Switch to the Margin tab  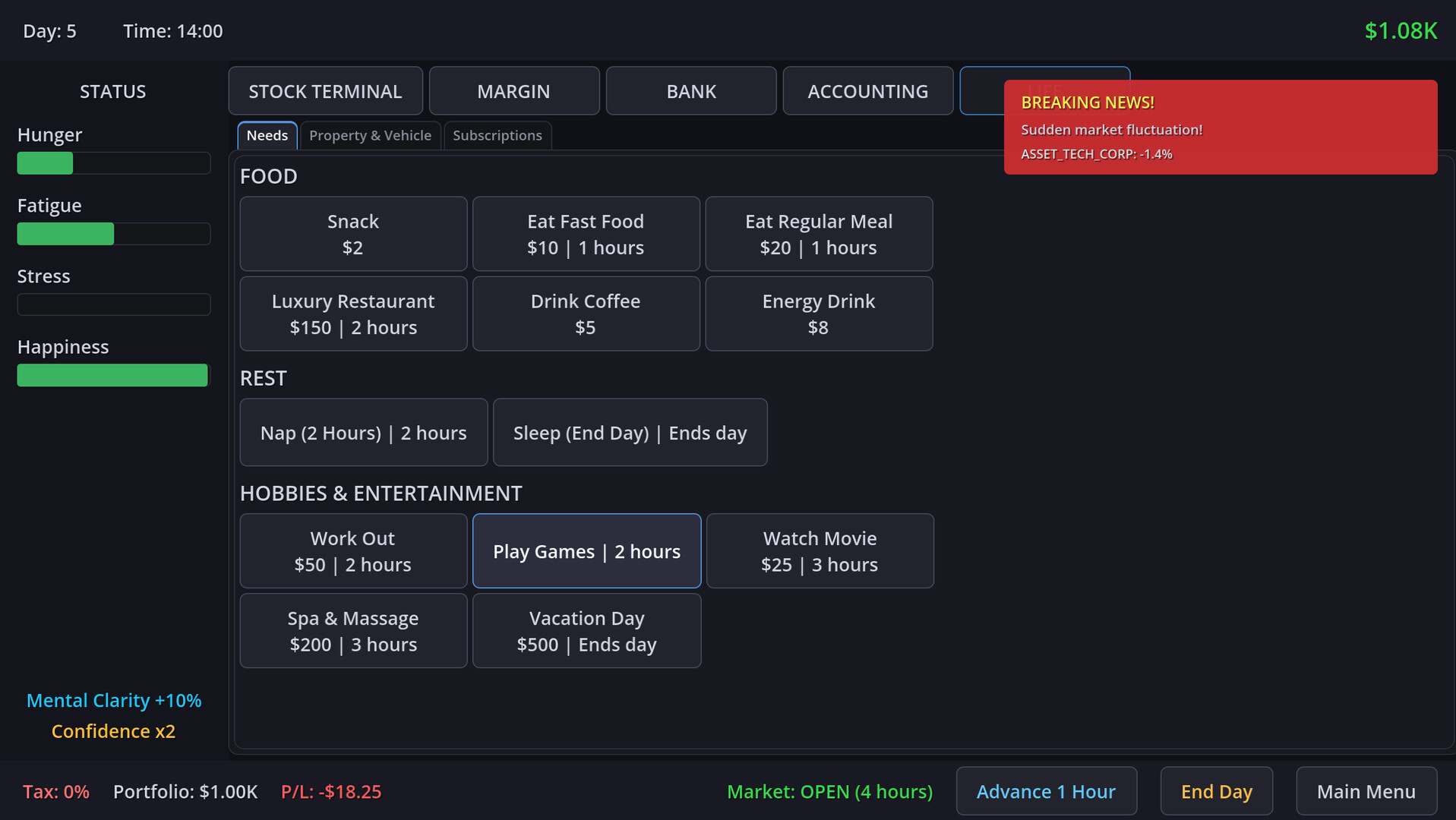pyautogui.click(x=513, y=91)
